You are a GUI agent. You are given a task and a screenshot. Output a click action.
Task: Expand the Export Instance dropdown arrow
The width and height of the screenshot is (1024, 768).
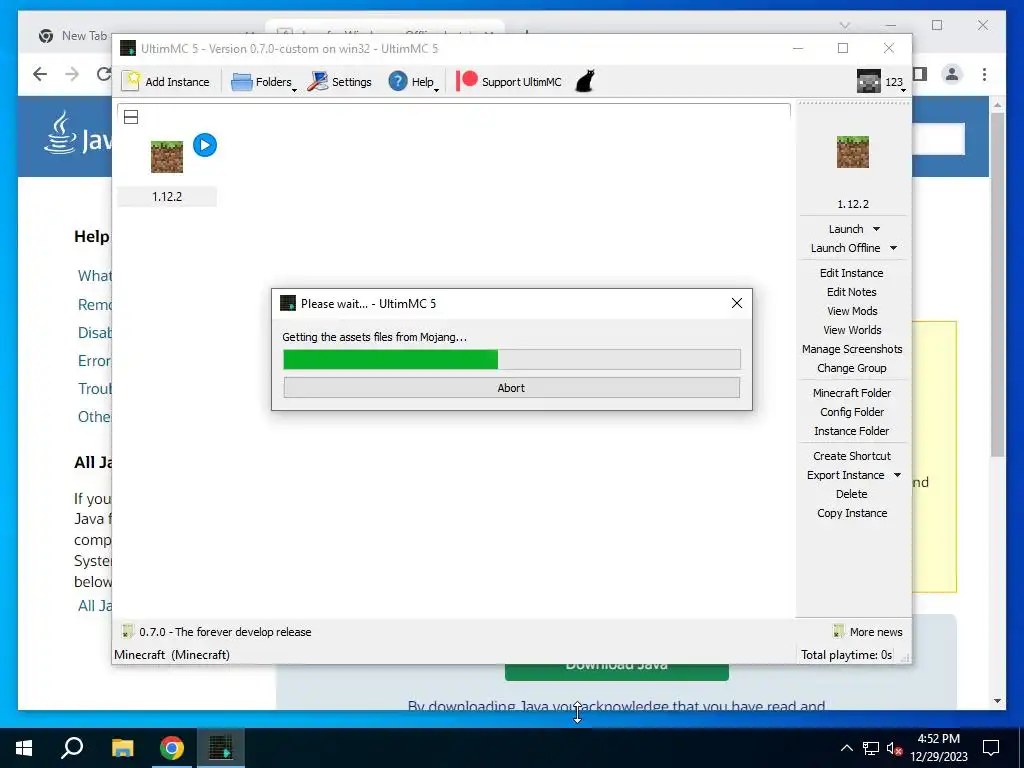[x=897, y=475]
